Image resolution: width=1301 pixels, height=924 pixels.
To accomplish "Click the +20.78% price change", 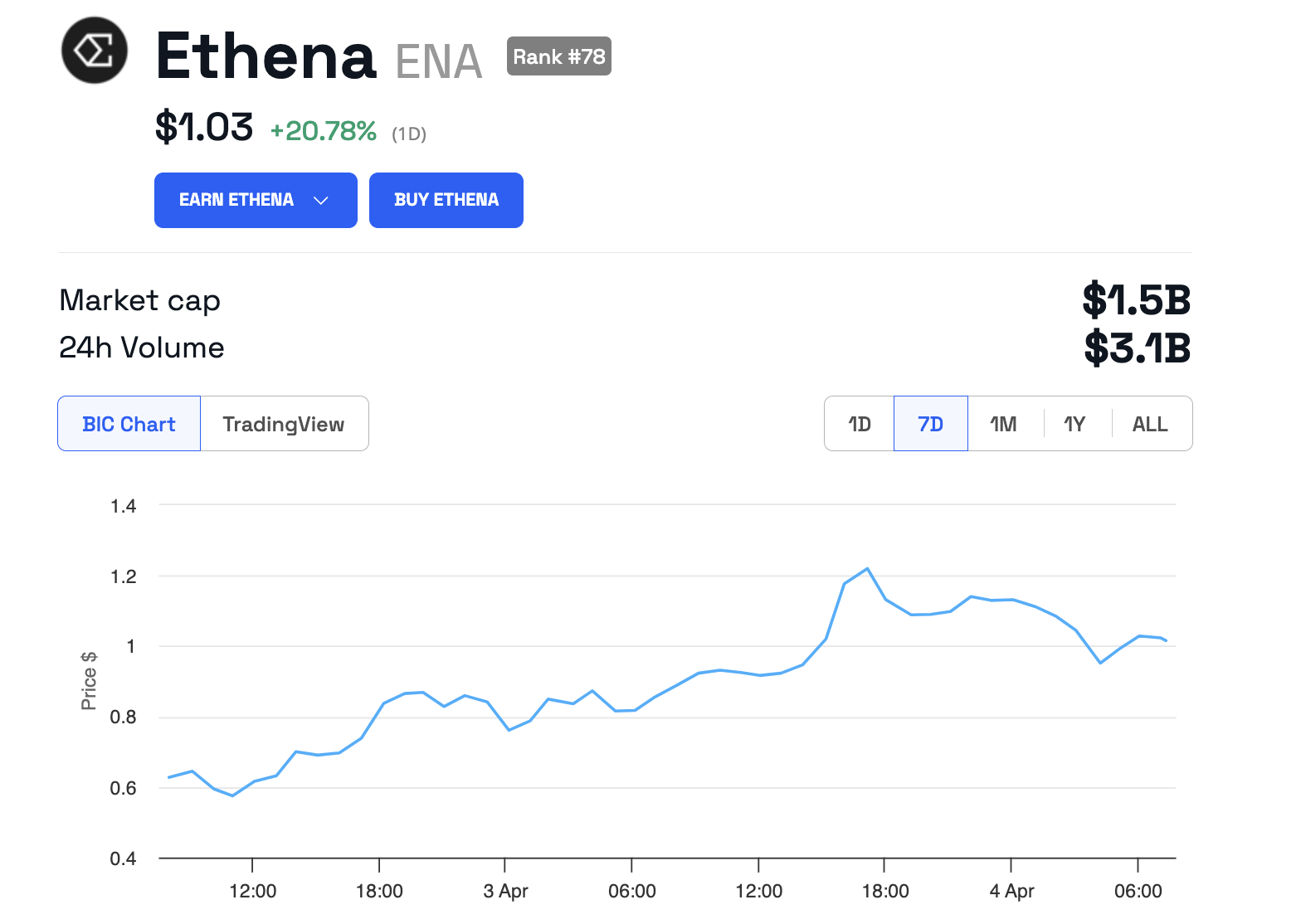I will [x=324, y=131].
